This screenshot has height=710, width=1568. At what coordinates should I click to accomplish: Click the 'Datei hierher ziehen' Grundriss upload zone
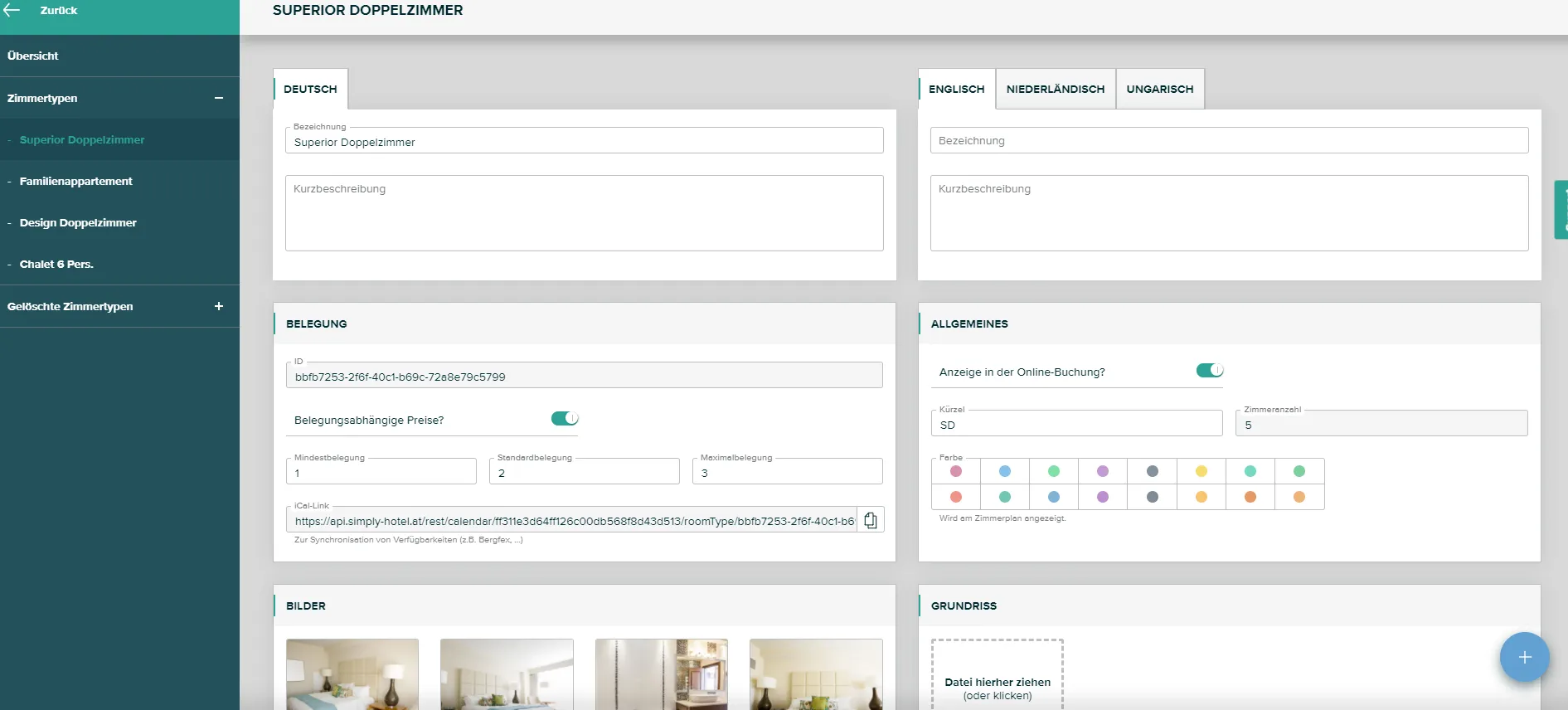pos(998,674)
